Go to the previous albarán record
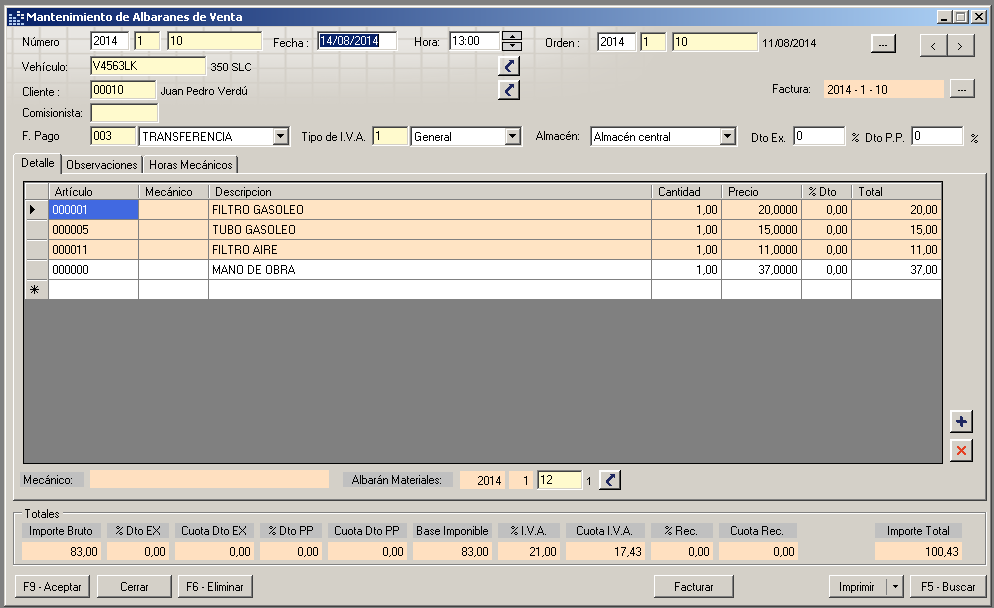 pyautogui.click(x=933, y=46)
